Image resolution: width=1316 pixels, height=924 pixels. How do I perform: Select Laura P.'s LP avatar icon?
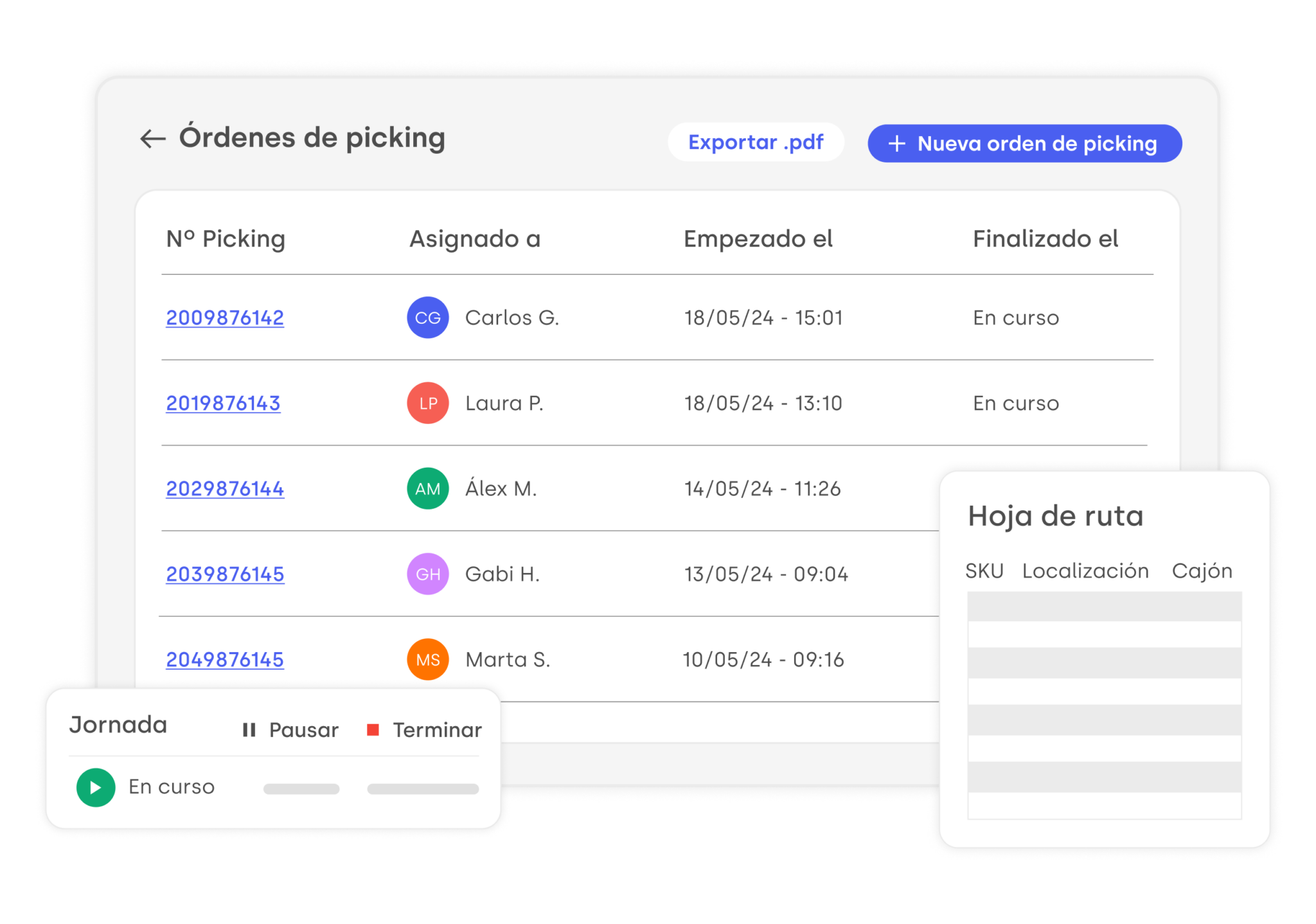[x=427, y=403]
